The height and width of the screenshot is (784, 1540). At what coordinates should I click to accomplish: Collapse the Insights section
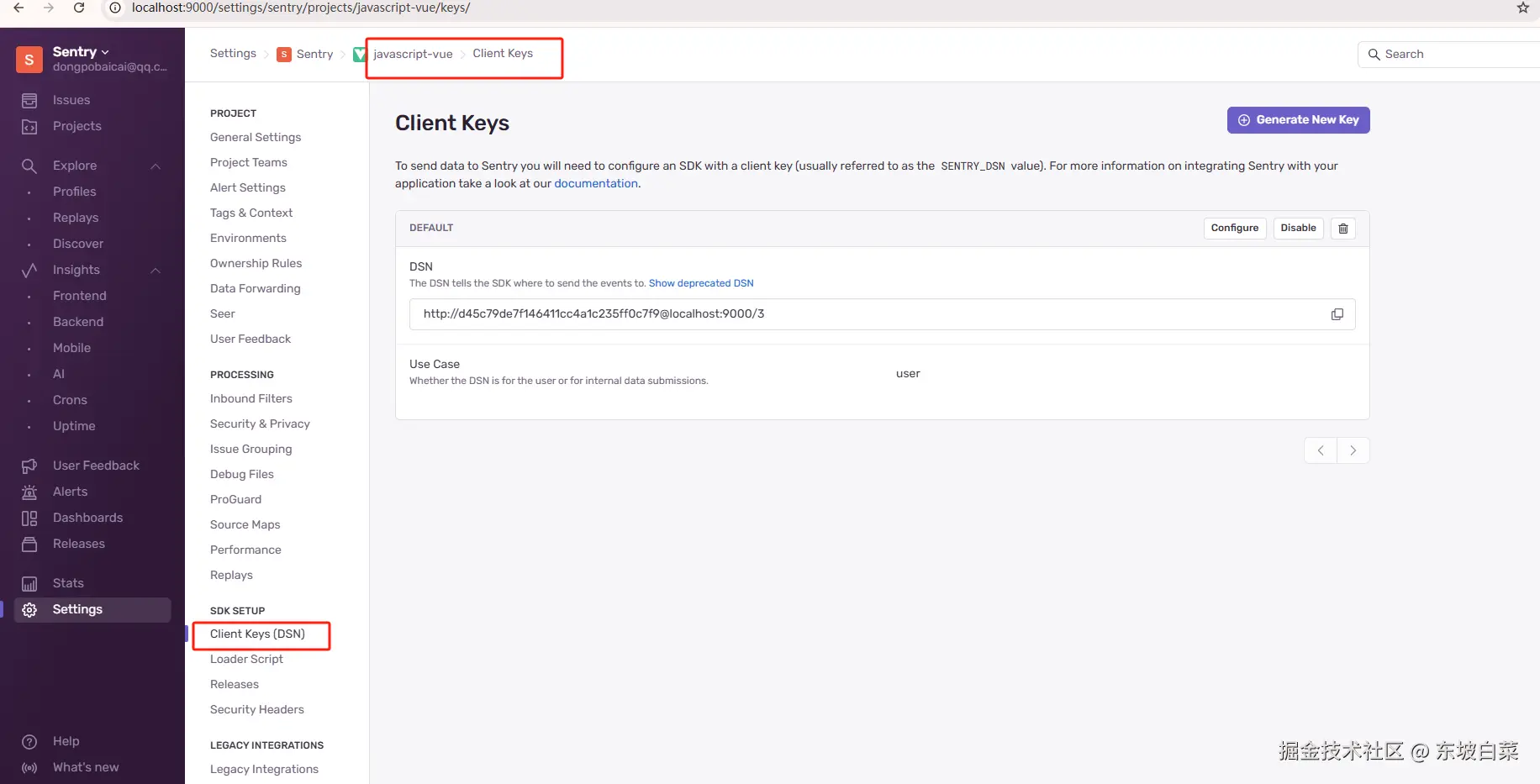click(x=156, y=271)
